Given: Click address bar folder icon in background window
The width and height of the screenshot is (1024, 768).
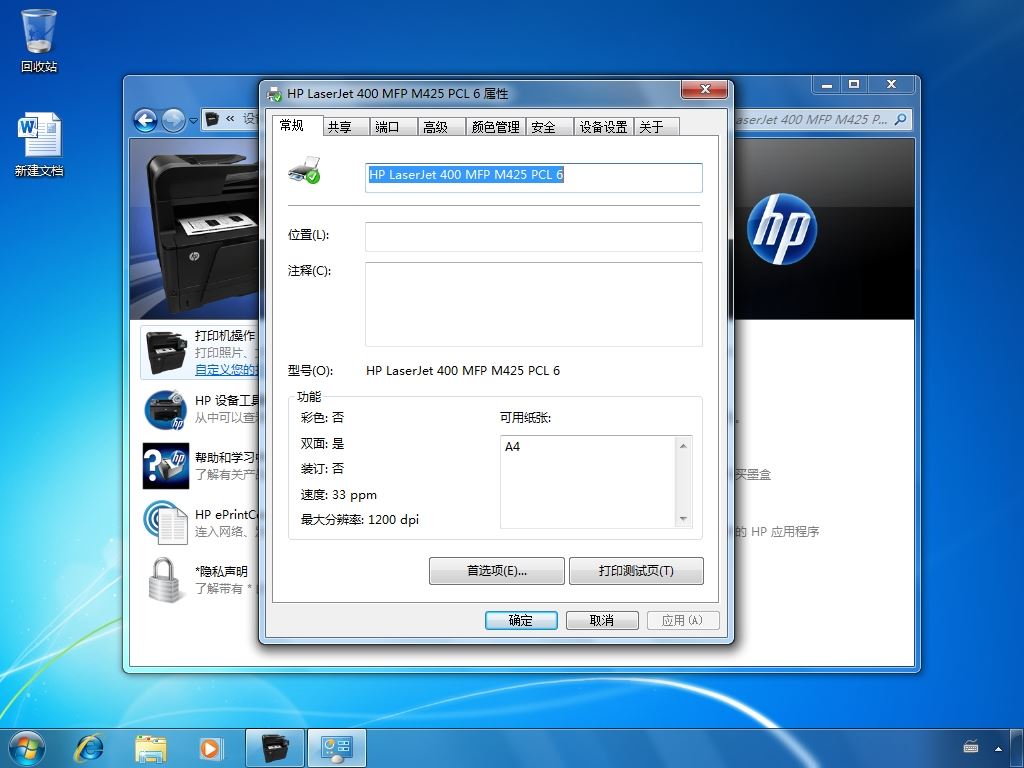Looking at the screenshot, I should (x=212, y=120).
